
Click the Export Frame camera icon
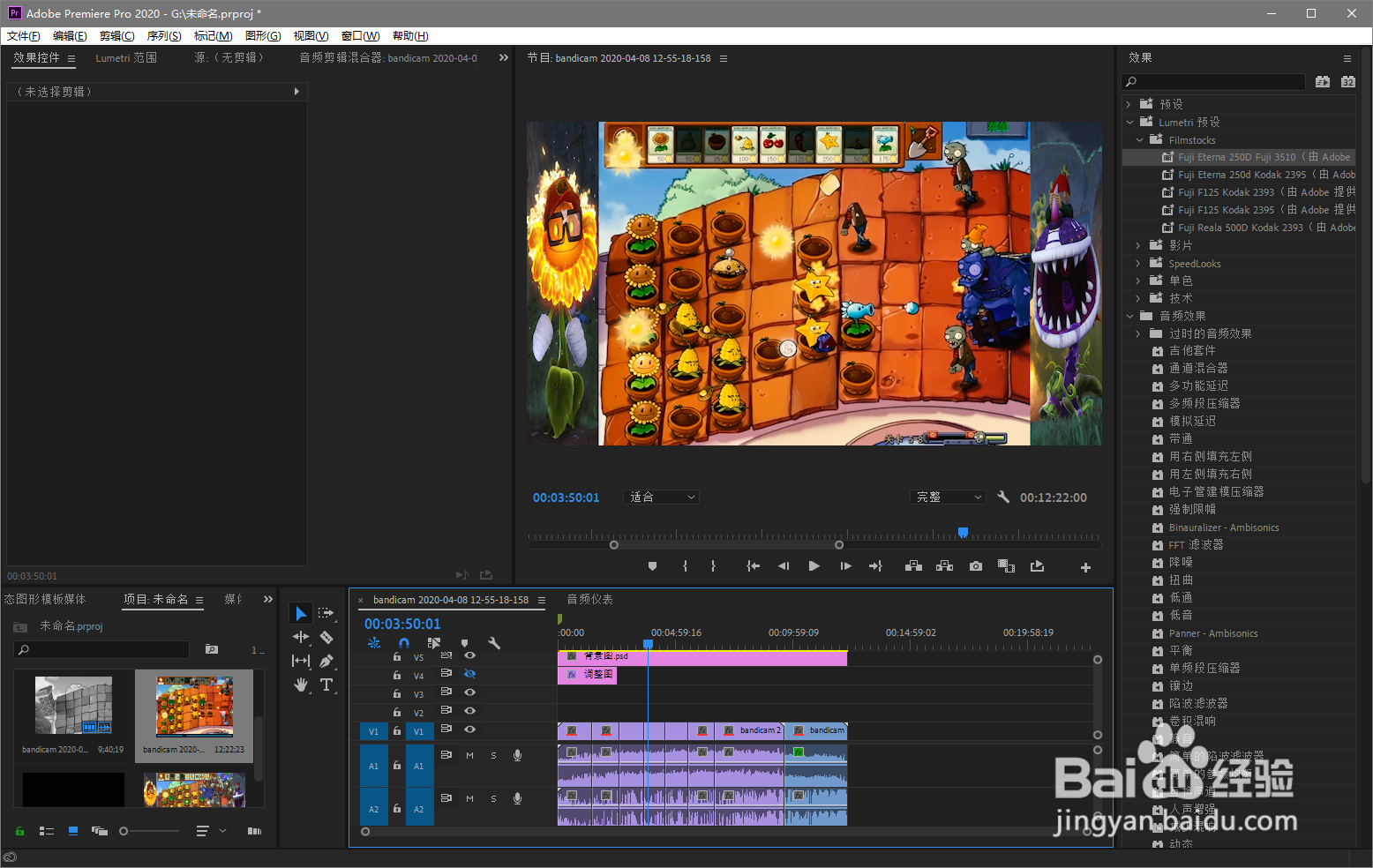[x=975, y=566]
